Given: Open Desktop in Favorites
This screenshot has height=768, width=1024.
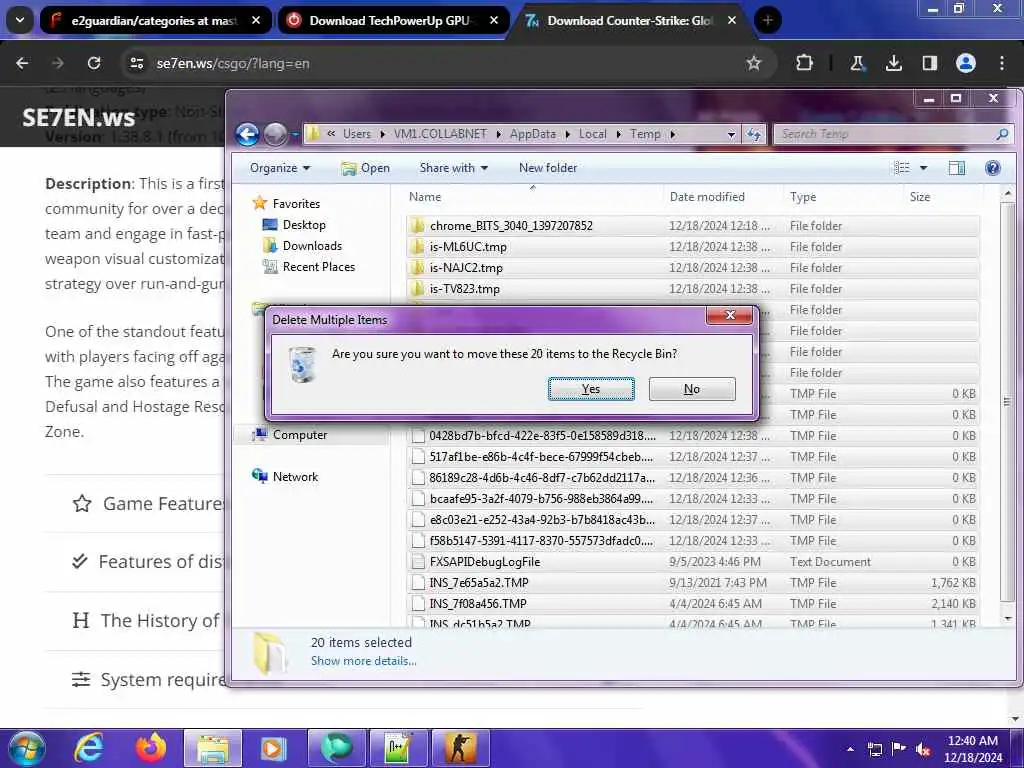Looking at the screenshot, I should click(304, 225).
